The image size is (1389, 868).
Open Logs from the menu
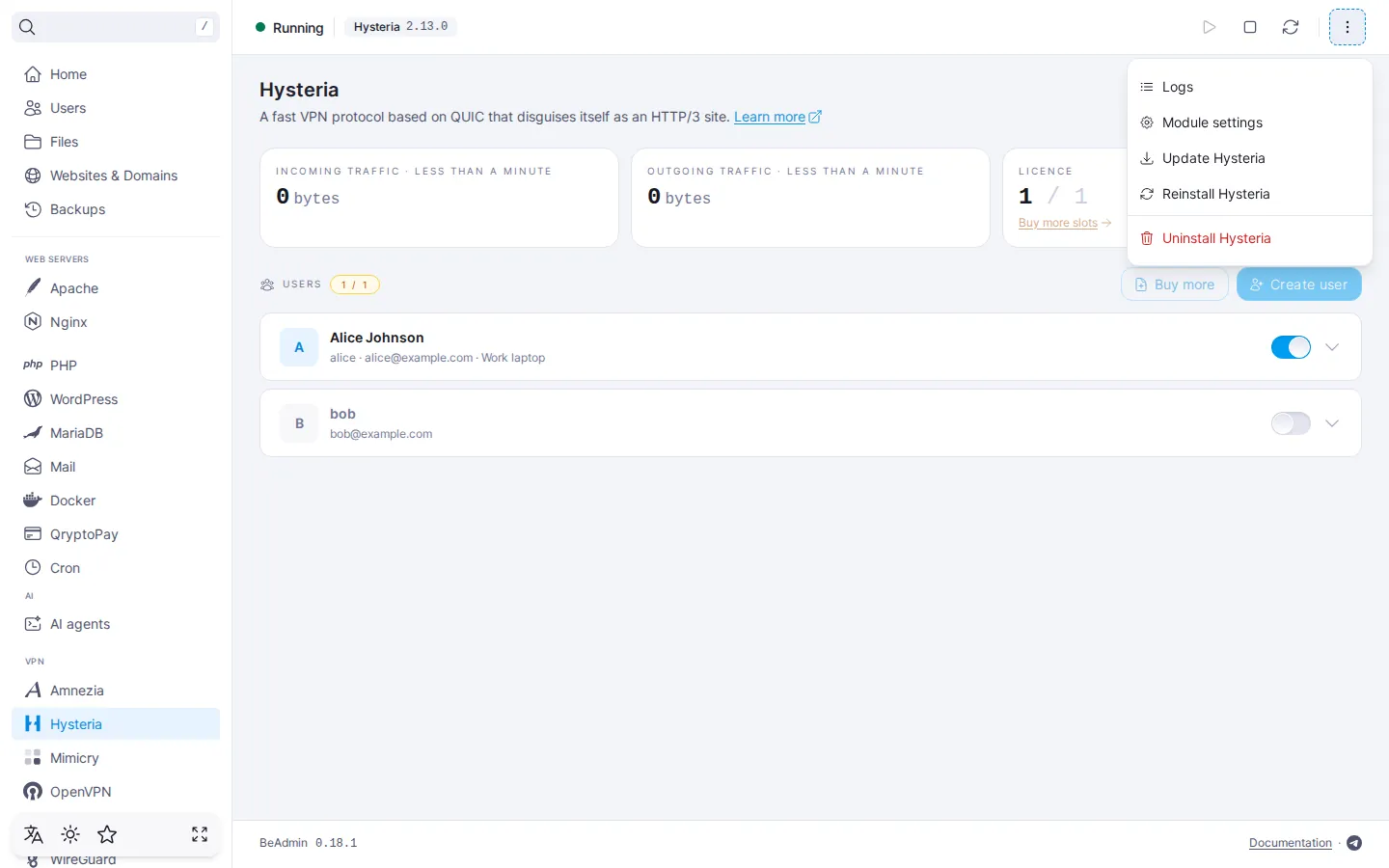1250,87
